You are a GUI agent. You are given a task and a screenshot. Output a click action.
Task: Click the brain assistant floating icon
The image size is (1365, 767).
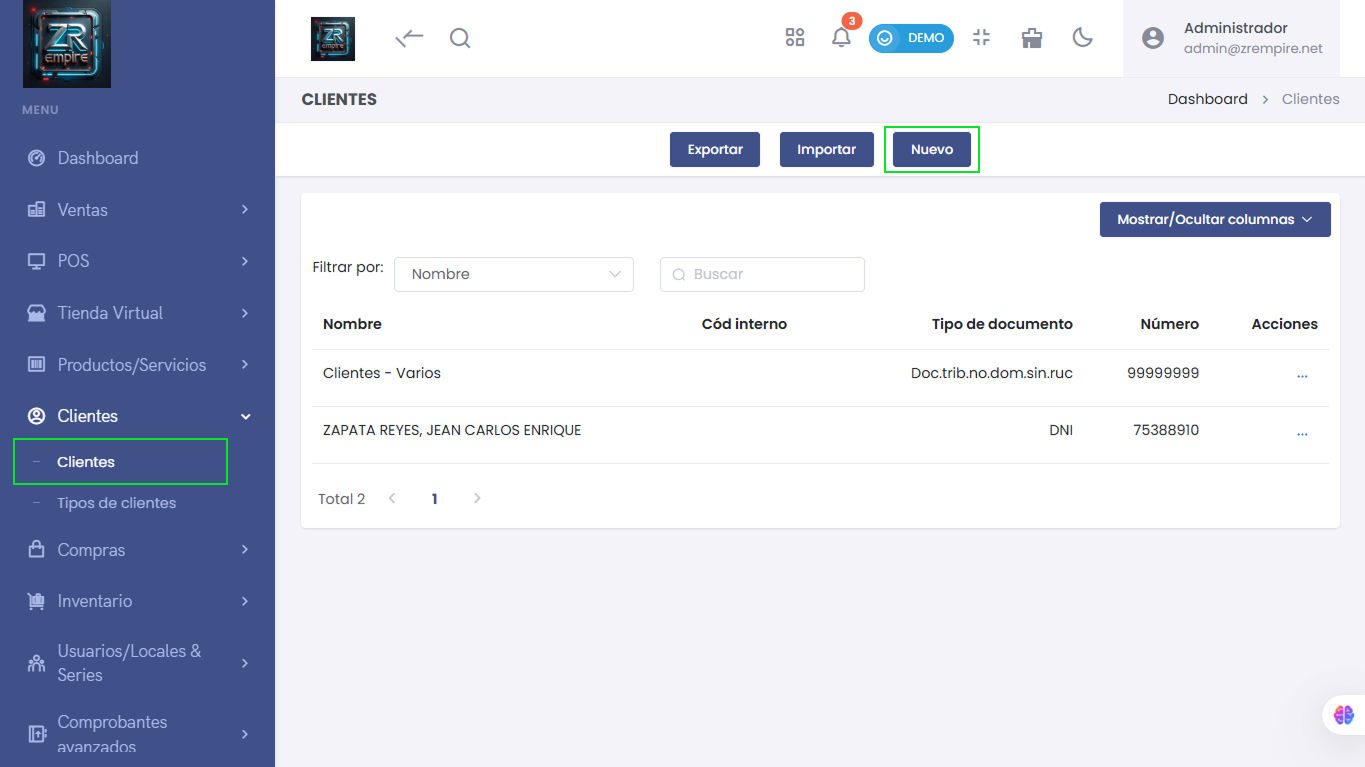click(x=1343, y=715)
